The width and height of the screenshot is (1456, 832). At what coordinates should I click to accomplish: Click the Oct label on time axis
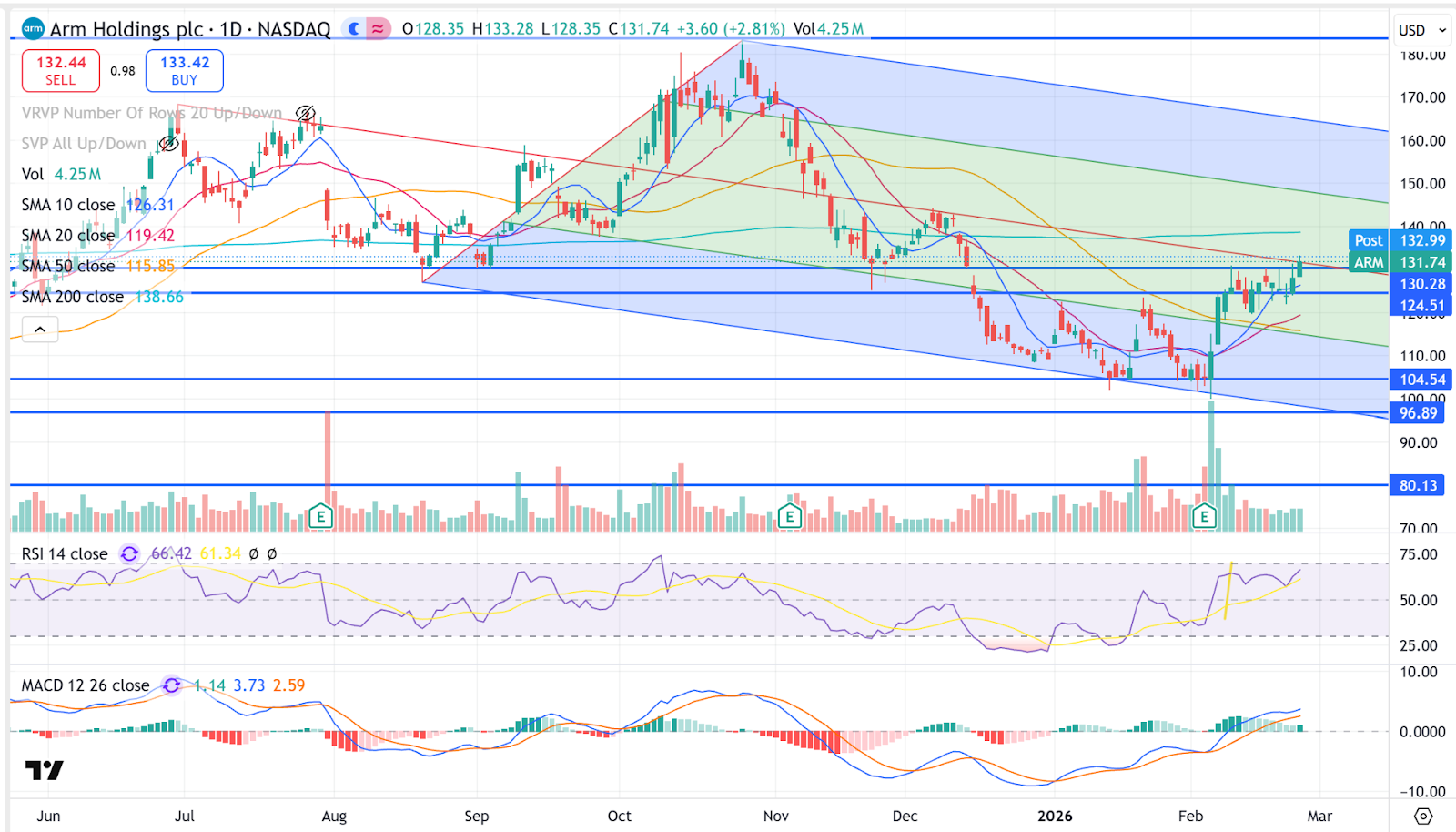point(620,816)
